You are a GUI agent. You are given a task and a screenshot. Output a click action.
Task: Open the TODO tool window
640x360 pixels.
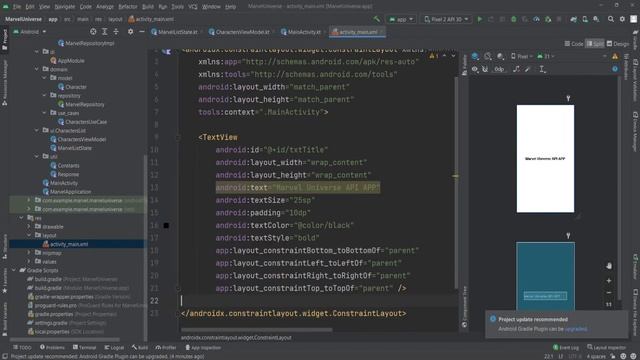[x=22, y=348]
